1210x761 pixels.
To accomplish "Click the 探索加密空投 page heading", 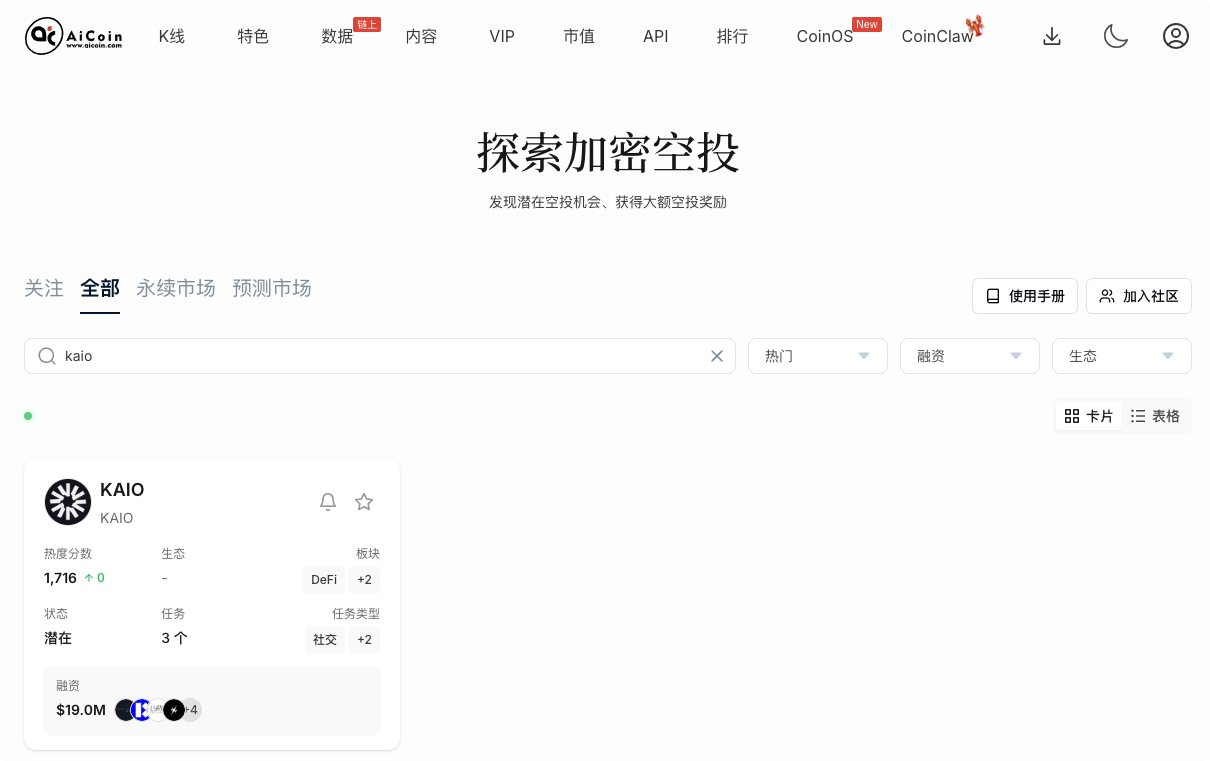I will [x=608, y=153].
